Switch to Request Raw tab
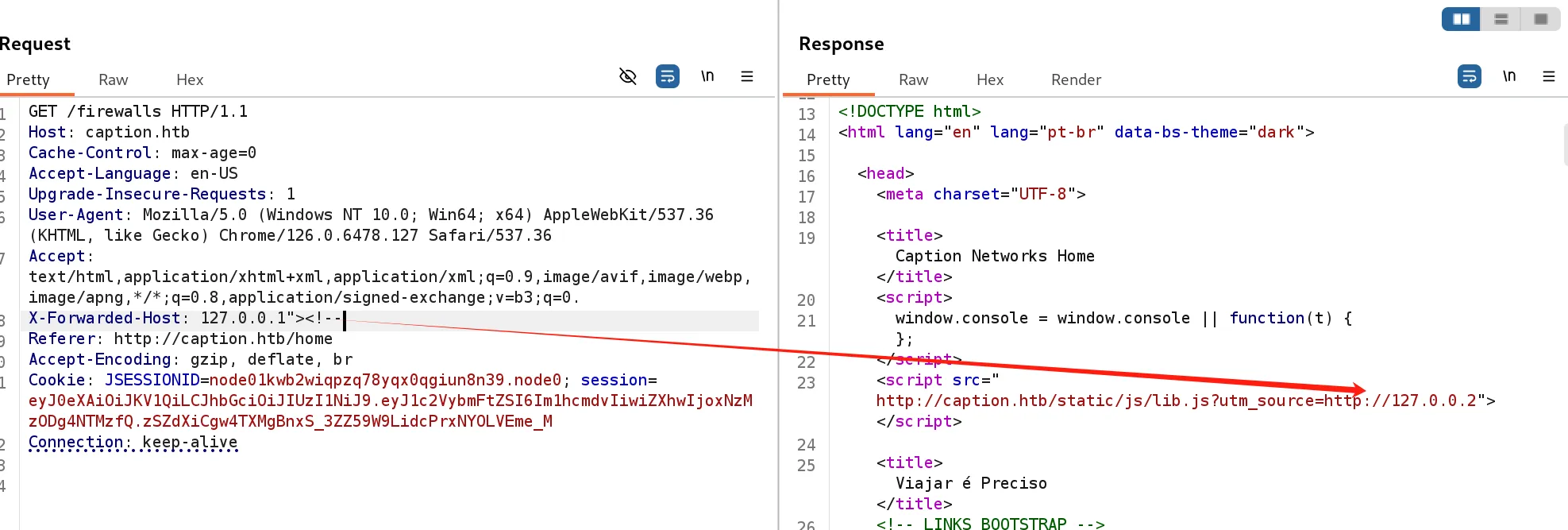This screenshot has height=530, width=1568. (x=113, y=79)
